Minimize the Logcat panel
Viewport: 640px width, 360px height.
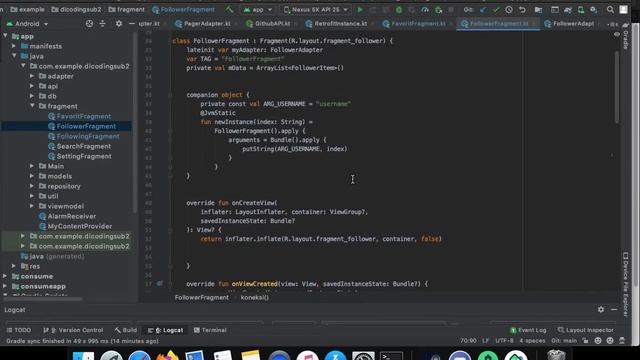tap(614, 309)
